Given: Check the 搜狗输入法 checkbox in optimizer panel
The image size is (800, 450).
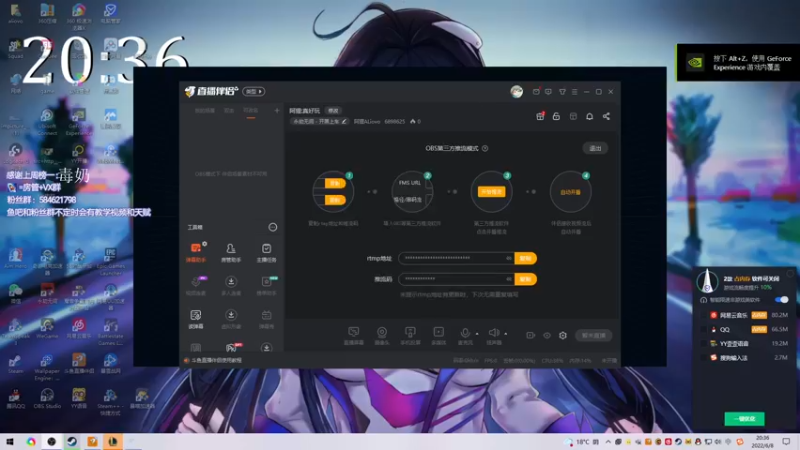Looking at the screenshot, I should (x=704, y=358).
